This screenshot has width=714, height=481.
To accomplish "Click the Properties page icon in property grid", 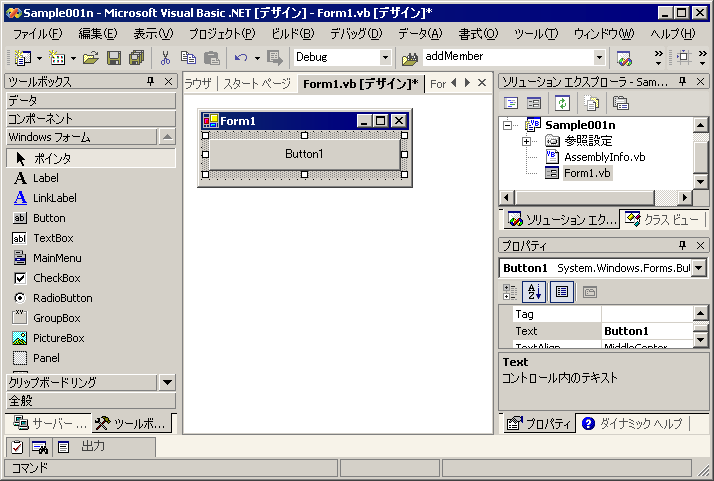I will 562,292.
